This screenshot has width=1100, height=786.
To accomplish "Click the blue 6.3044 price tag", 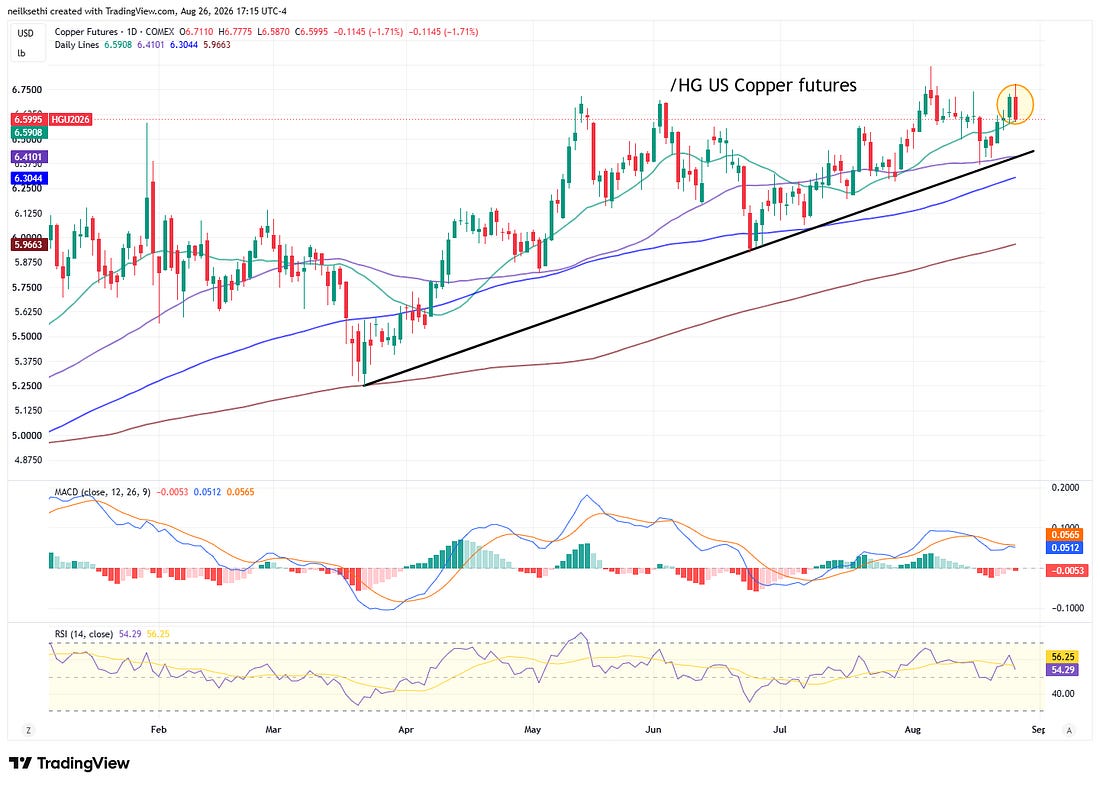I will click(x=28, y=178).
